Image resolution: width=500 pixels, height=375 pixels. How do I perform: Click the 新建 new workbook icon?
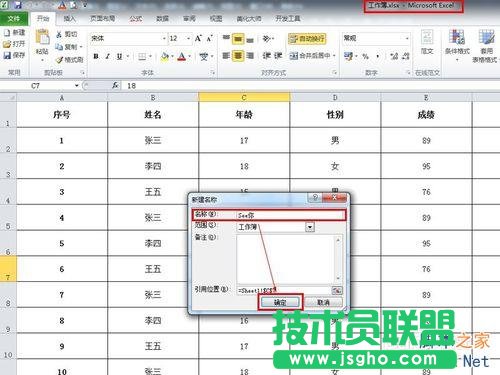(x=7, y=32)
